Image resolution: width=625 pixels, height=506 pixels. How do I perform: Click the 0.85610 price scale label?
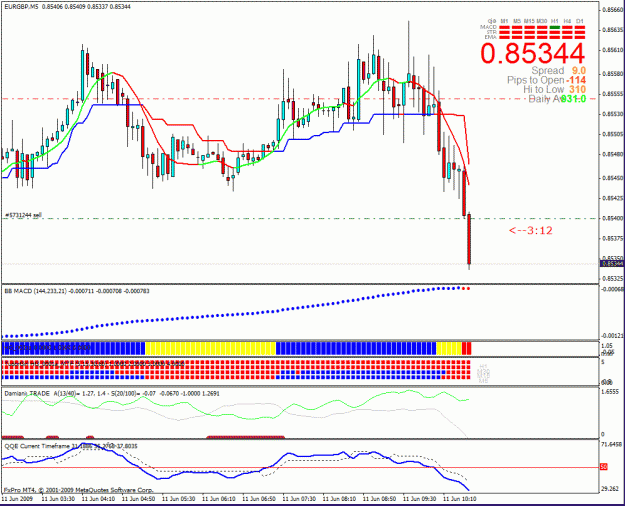point(613,50)
